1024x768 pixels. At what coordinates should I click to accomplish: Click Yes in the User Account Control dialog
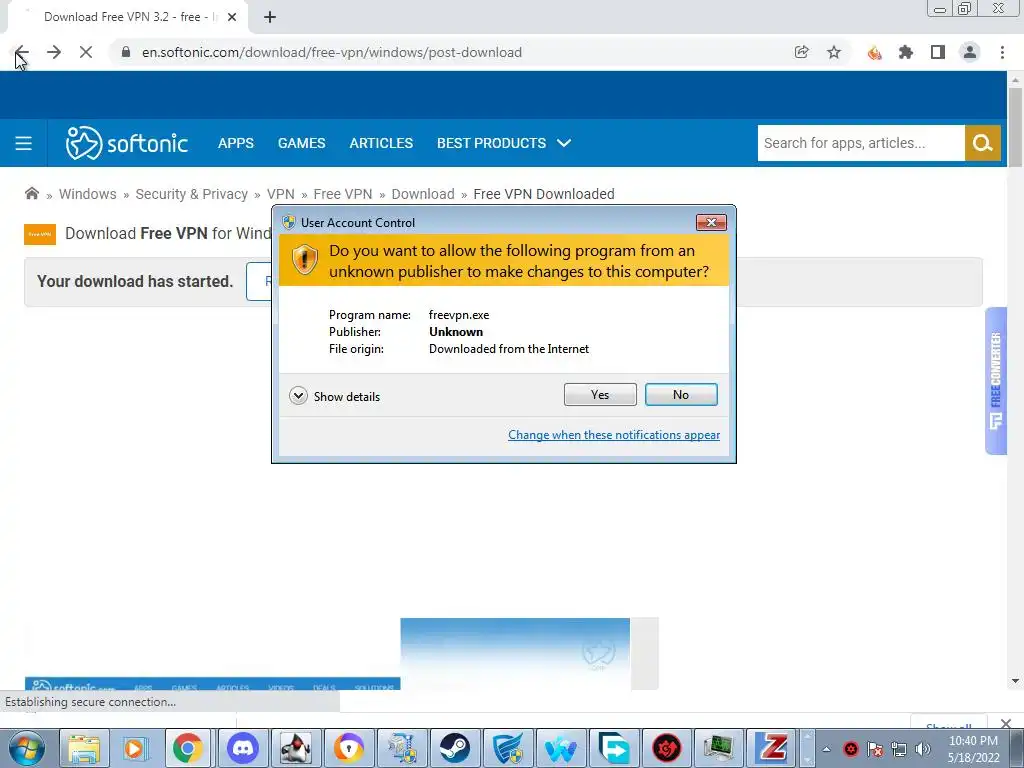point(600,394)
